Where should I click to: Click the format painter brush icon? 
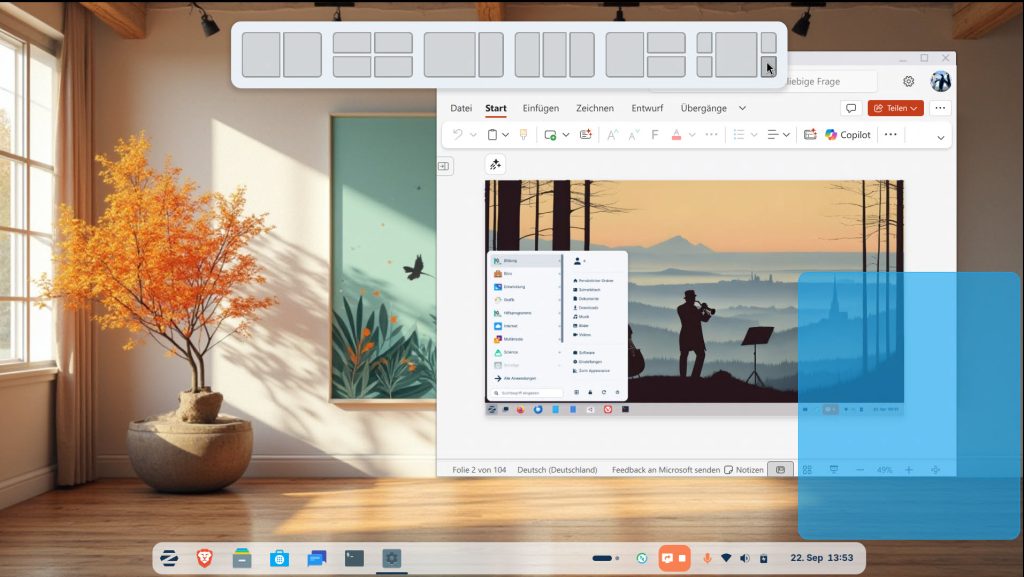coord(523,135)
